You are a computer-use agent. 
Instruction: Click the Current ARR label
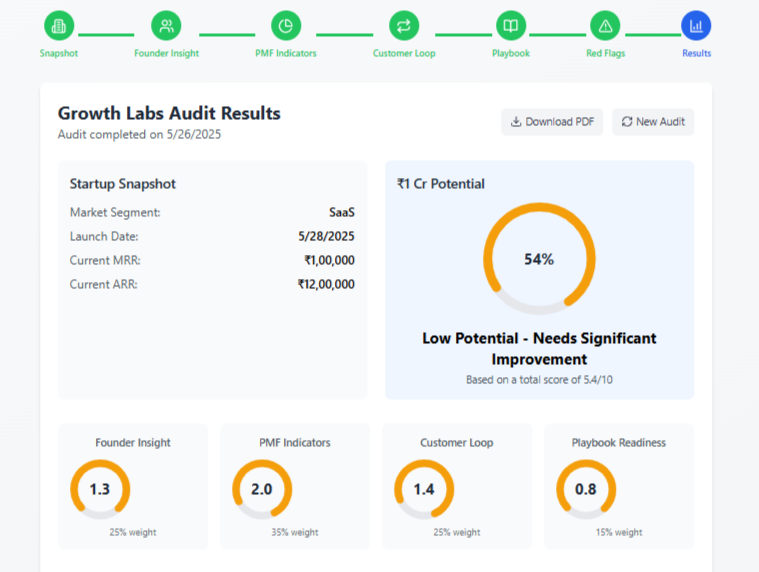coord(104,284)
